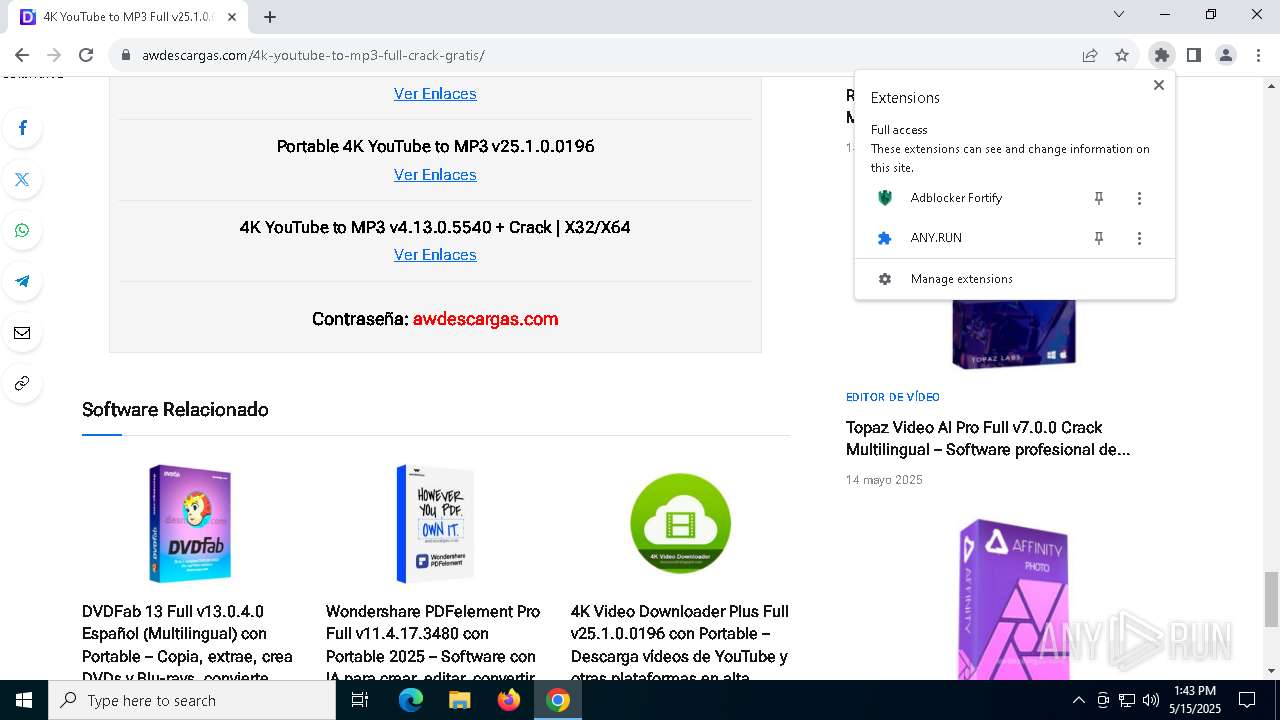This screenshot has width=1280, height=720.
Task: Click the PDFelement box thumbnail
Action: pos(434,524)
